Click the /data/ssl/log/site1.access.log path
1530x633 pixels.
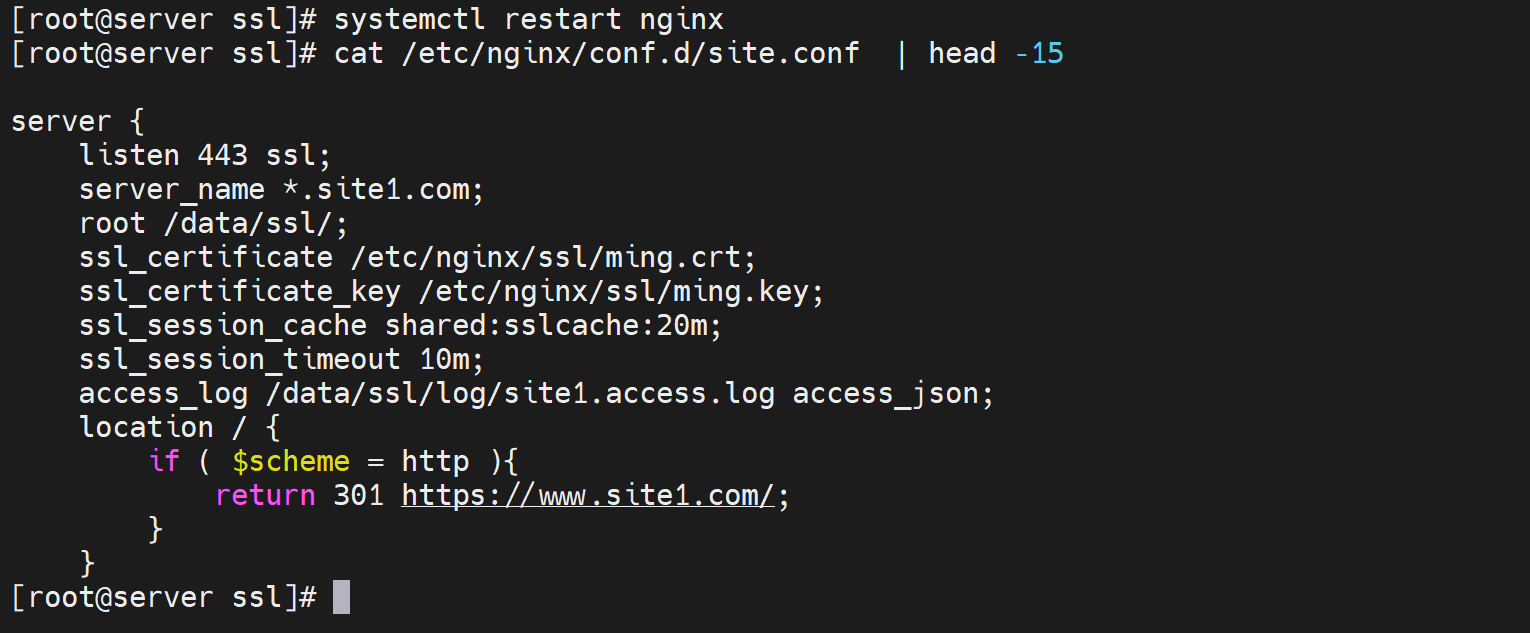click(520, 393)
